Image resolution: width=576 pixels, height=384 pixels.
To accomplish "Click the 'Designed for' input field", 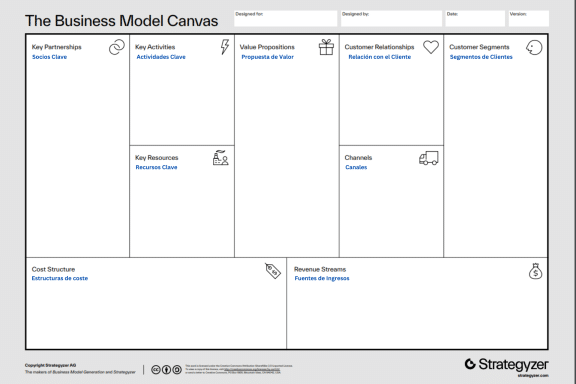I will (285, 18).
